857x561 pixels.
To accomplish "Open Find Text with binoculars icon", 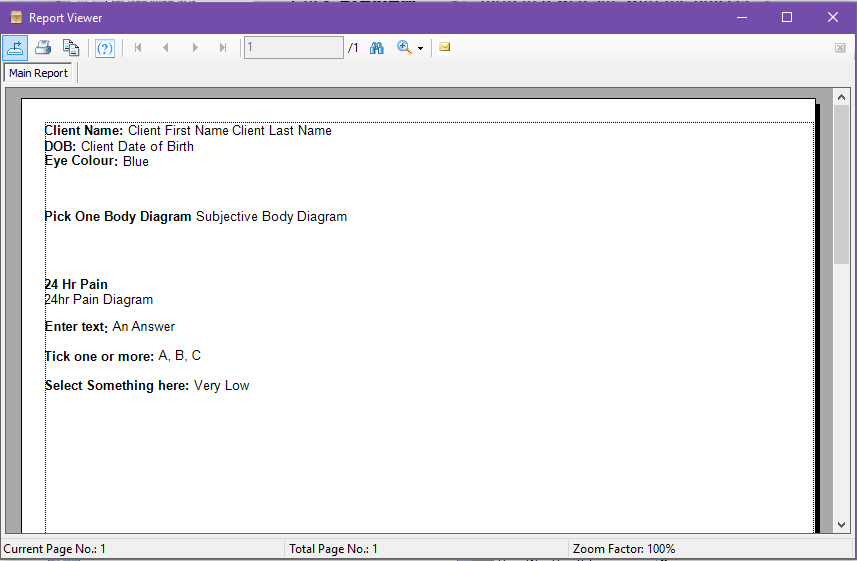I will click(x=377, y=47).
